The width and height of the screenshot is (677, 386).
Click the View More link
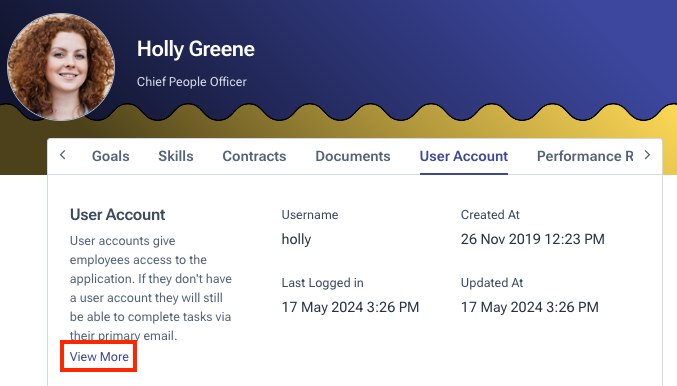pos(99,357)
